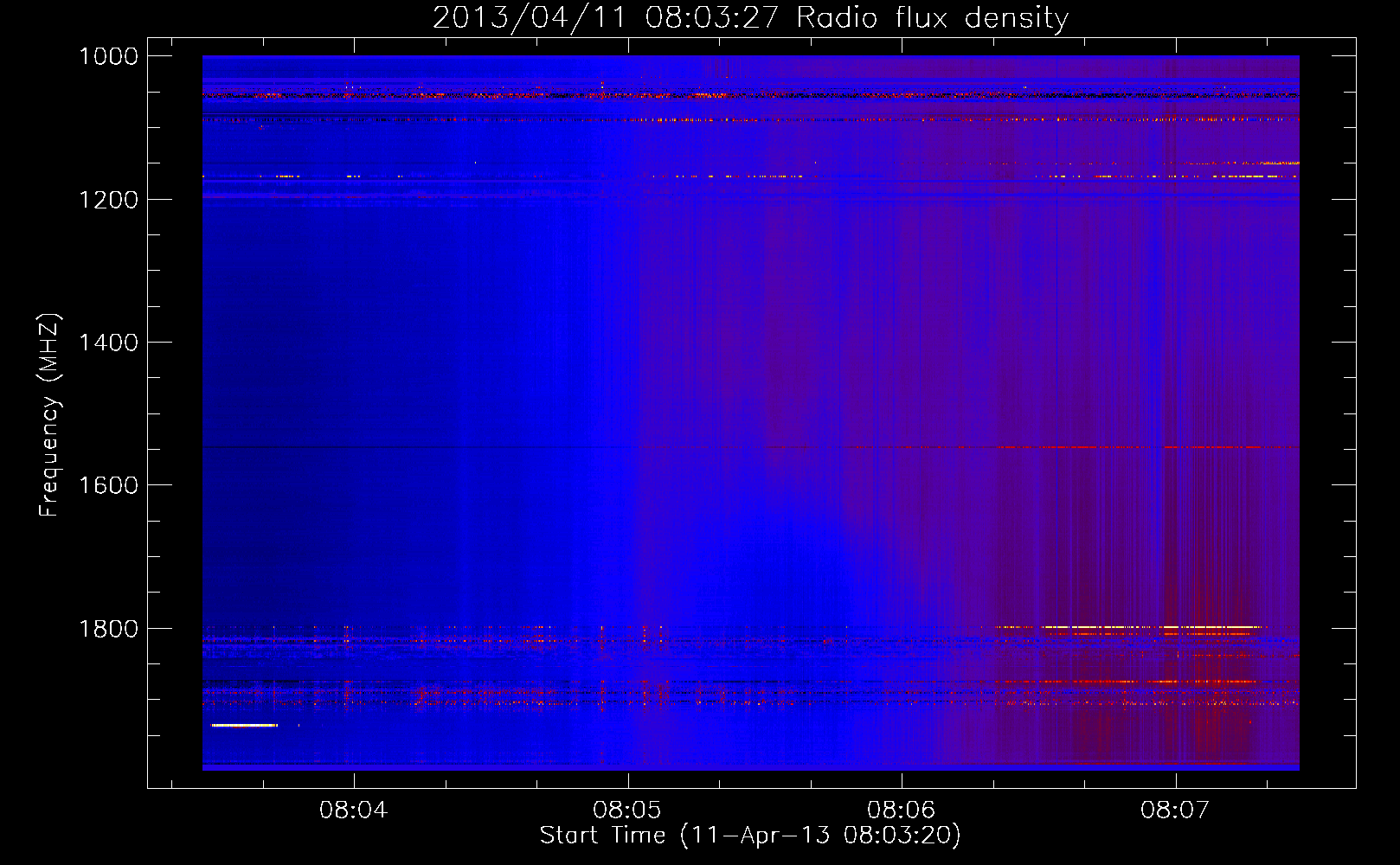This screenshot has height=865, width=1400.
Task: Click the 1600 frequency tick label
Action: (x=108, y=485)
